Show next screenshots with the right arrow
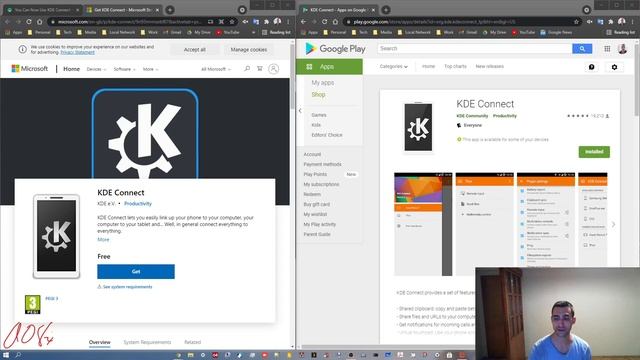Image resolution: width=640 pixels, height=360 pixels. point(613,224)
